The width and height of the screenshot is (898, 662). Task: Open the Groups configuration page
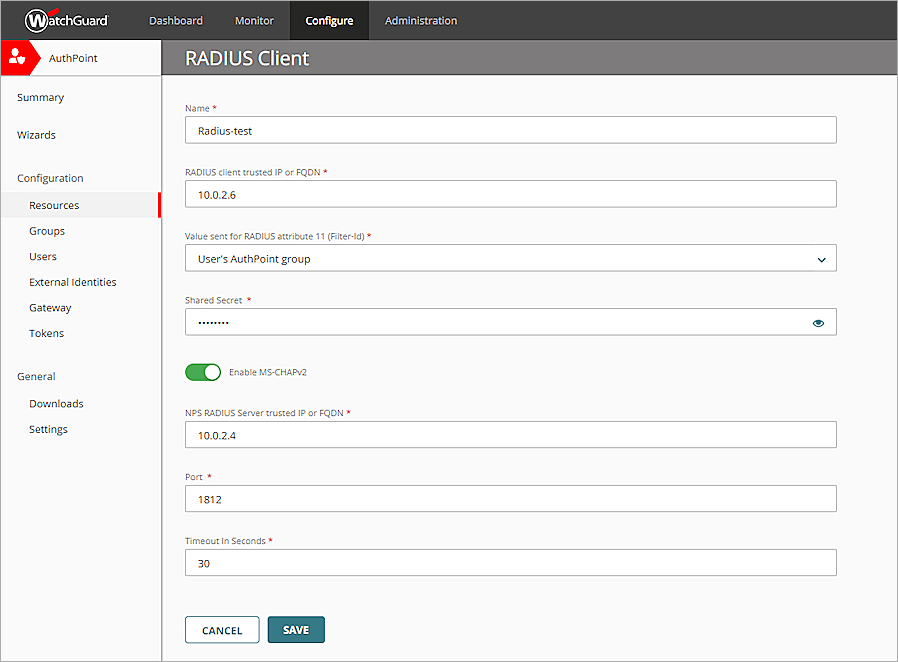click(x=46, y=230)
